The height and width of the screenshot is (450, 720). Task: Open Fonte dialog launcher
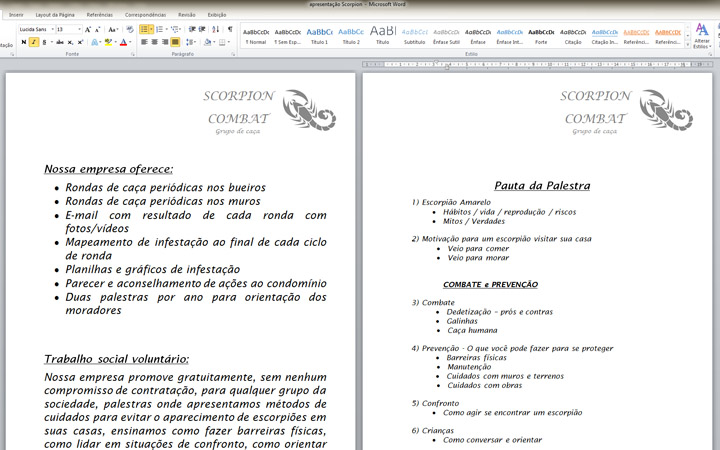point(133,54)
